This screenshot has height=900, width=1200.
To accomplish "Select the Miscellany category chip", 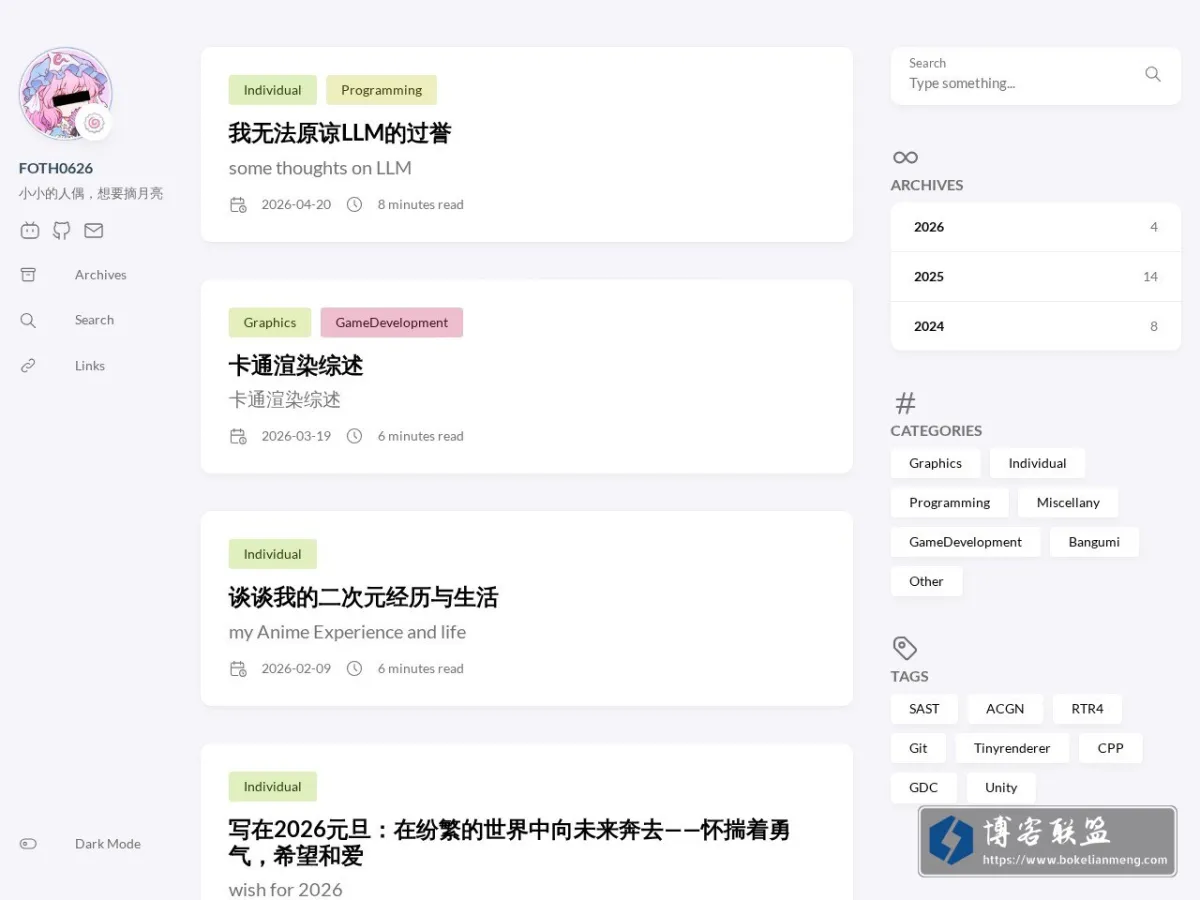I will pyautogui.click(x=1068, y=503).
